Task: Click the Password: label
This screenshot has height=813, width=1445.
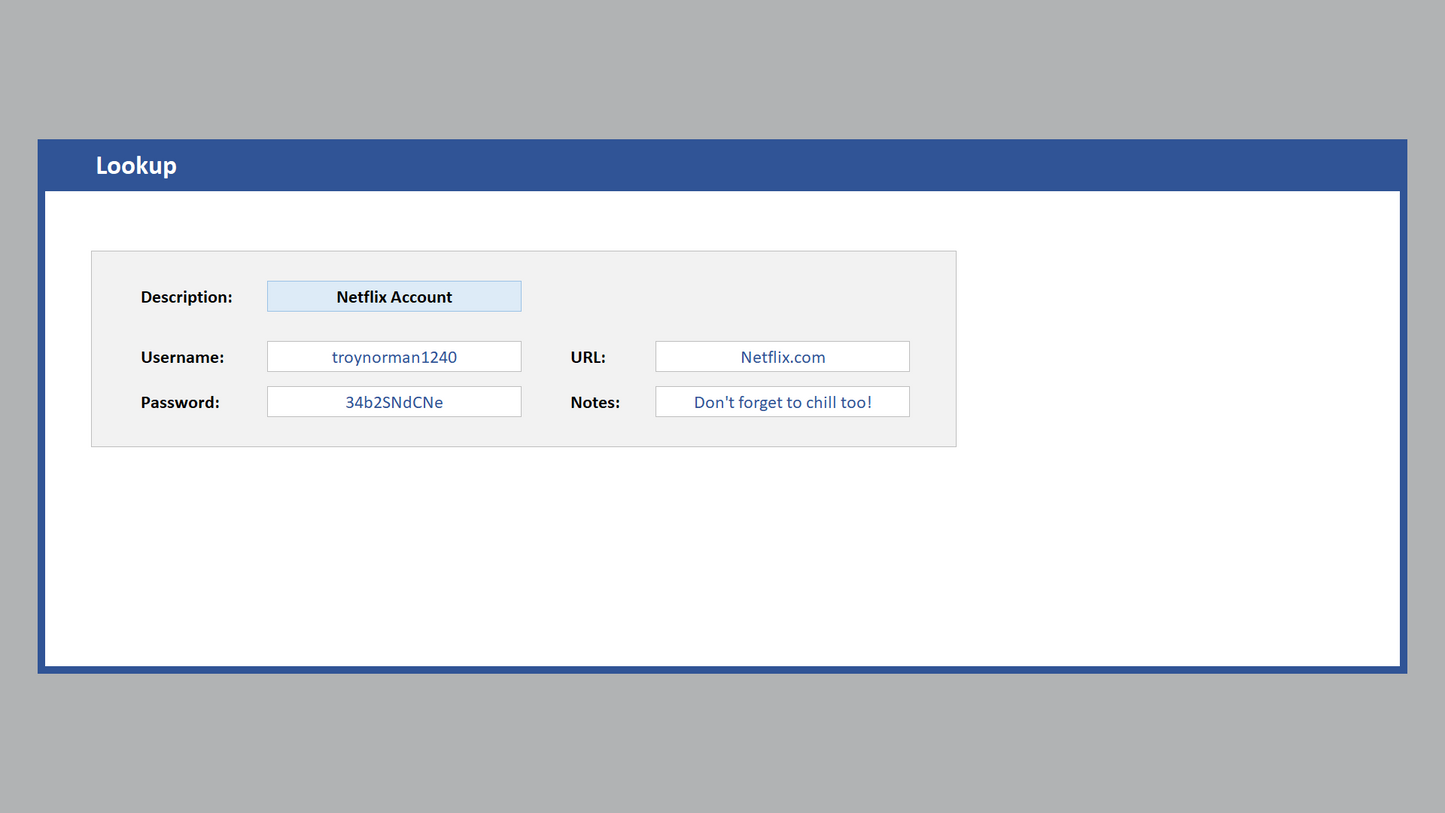Action: click(180, 402)
